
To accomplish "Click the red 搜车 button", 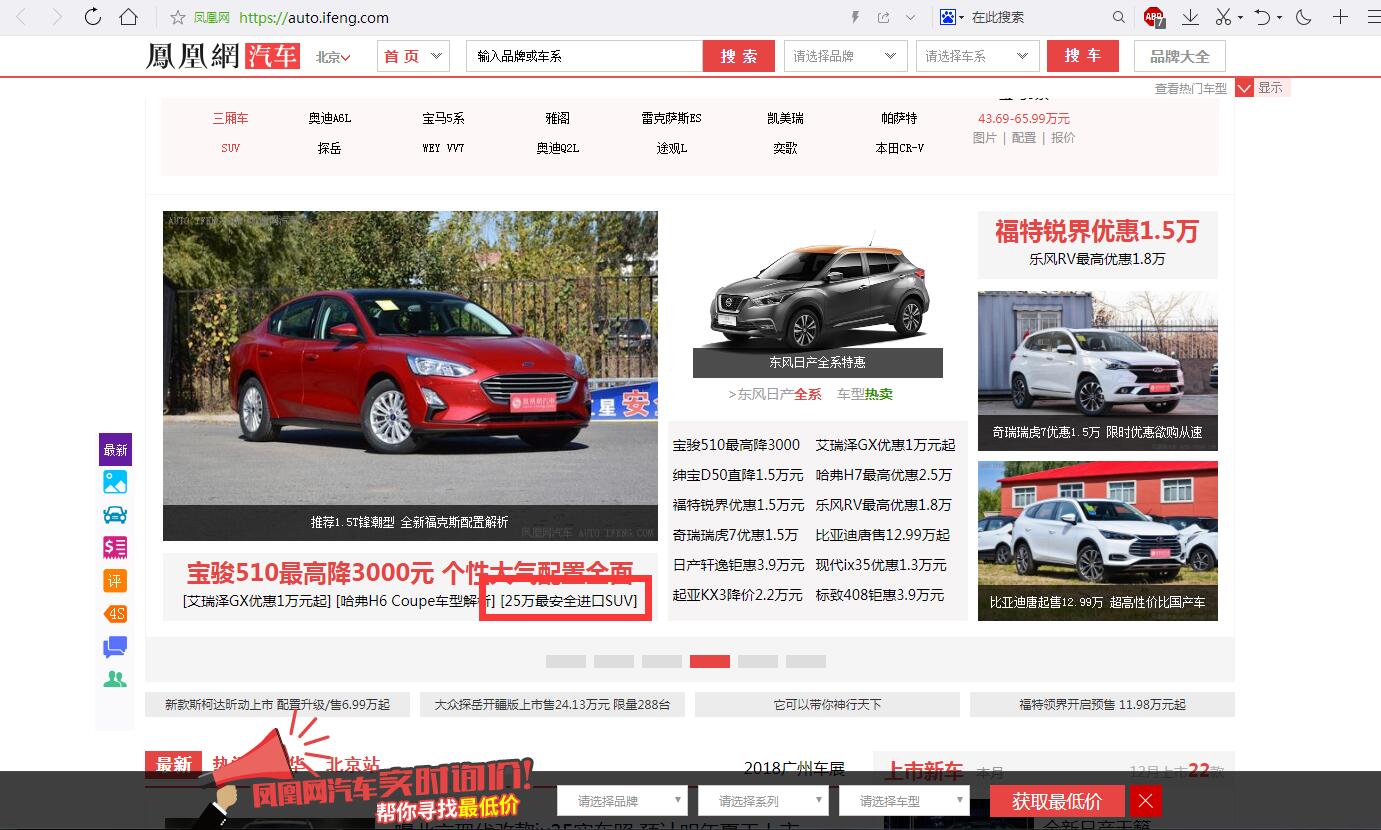I will [1083, 56].
